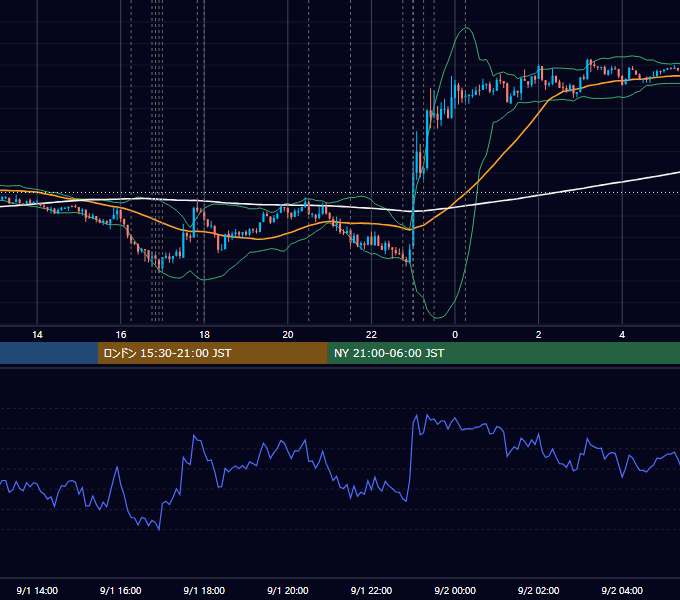Screen dimensions: 680x600
Task: Click the oscillator peak just after 23:00
Action: 417,415
